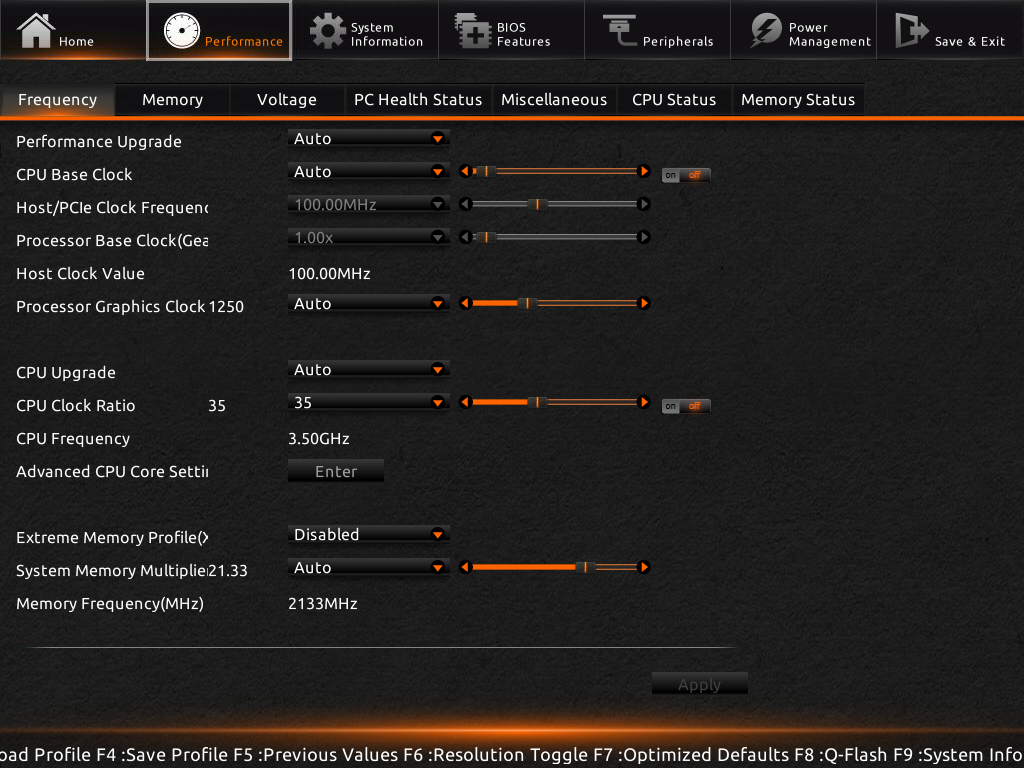Open the PC Health Status tab
Image resolution: width=1024 pixels, height=768 pixels.
[x=417, y=100]
